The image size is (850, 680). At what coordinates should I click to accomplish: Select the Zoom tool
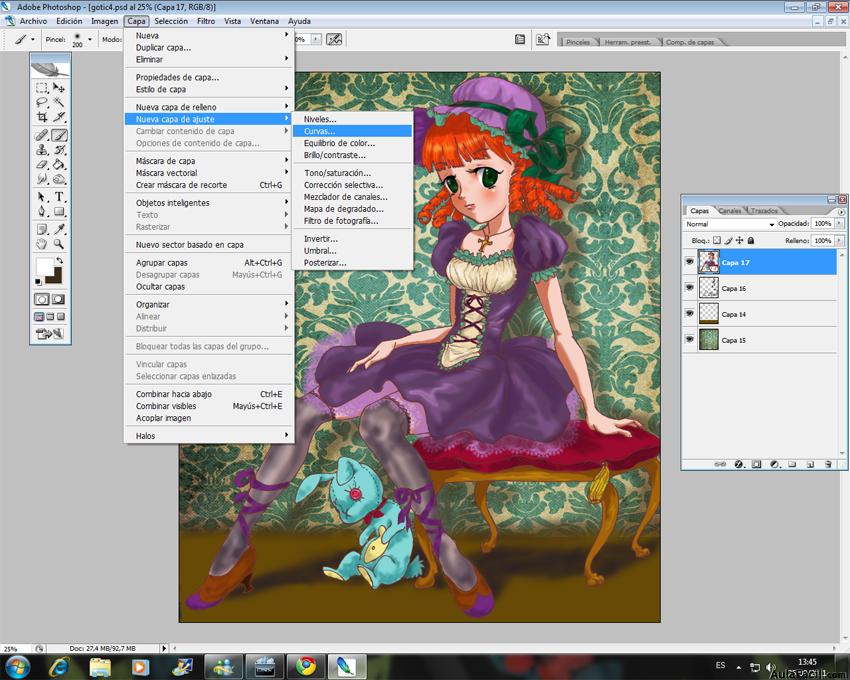[59, 244]
